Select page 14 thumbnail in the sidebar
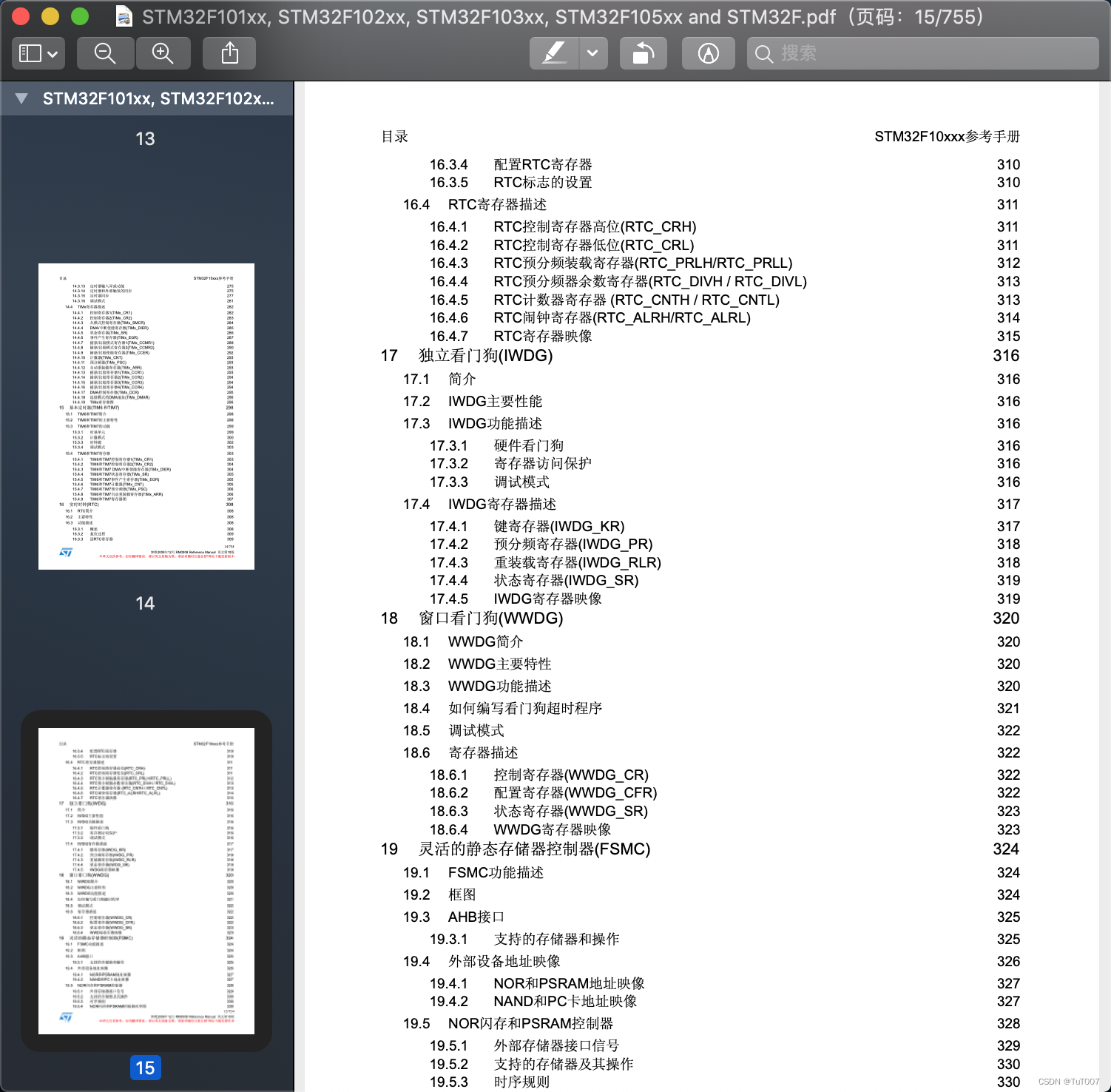 (x=145, y=416)
